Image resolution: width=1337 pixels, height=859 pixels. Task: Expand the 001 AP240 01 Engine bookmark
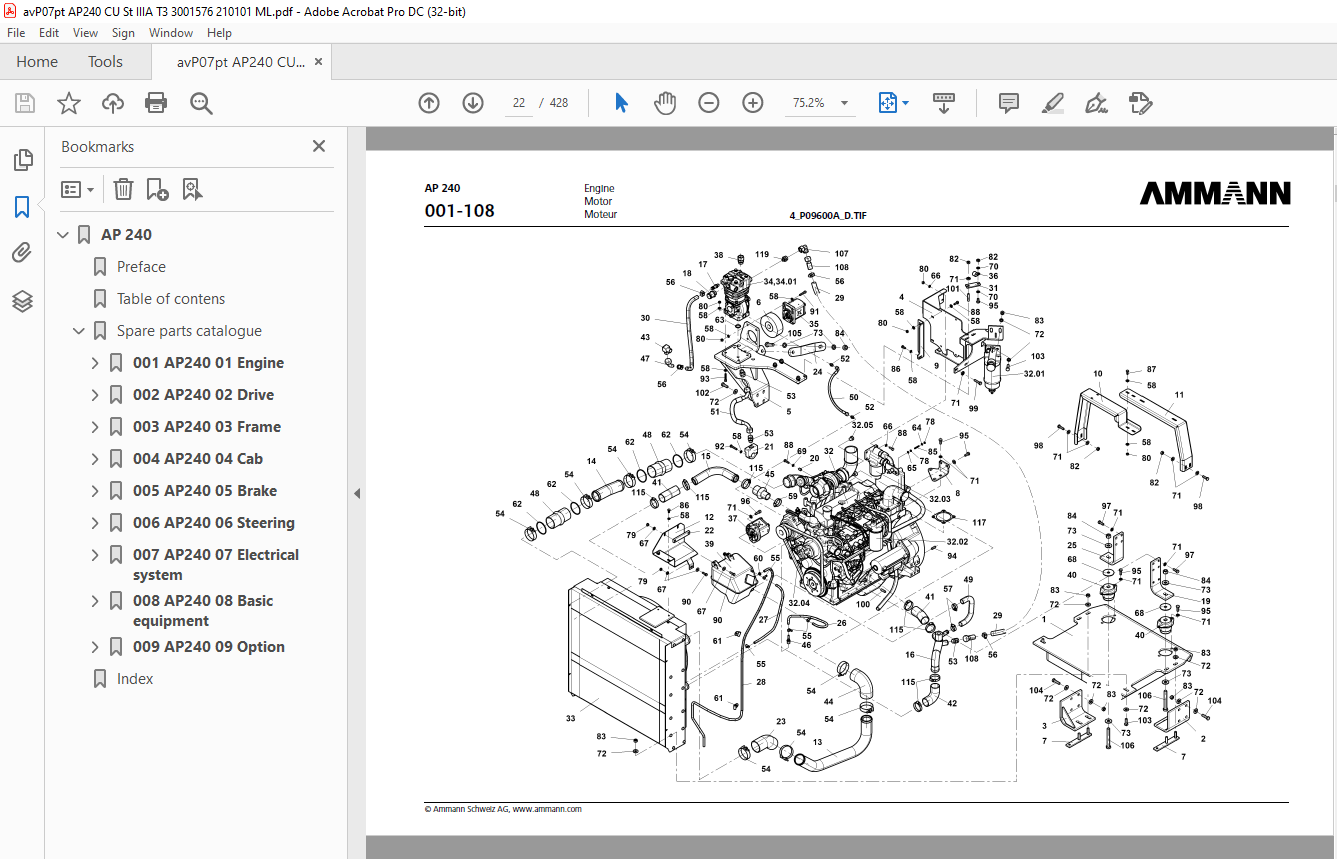(95, 363)
